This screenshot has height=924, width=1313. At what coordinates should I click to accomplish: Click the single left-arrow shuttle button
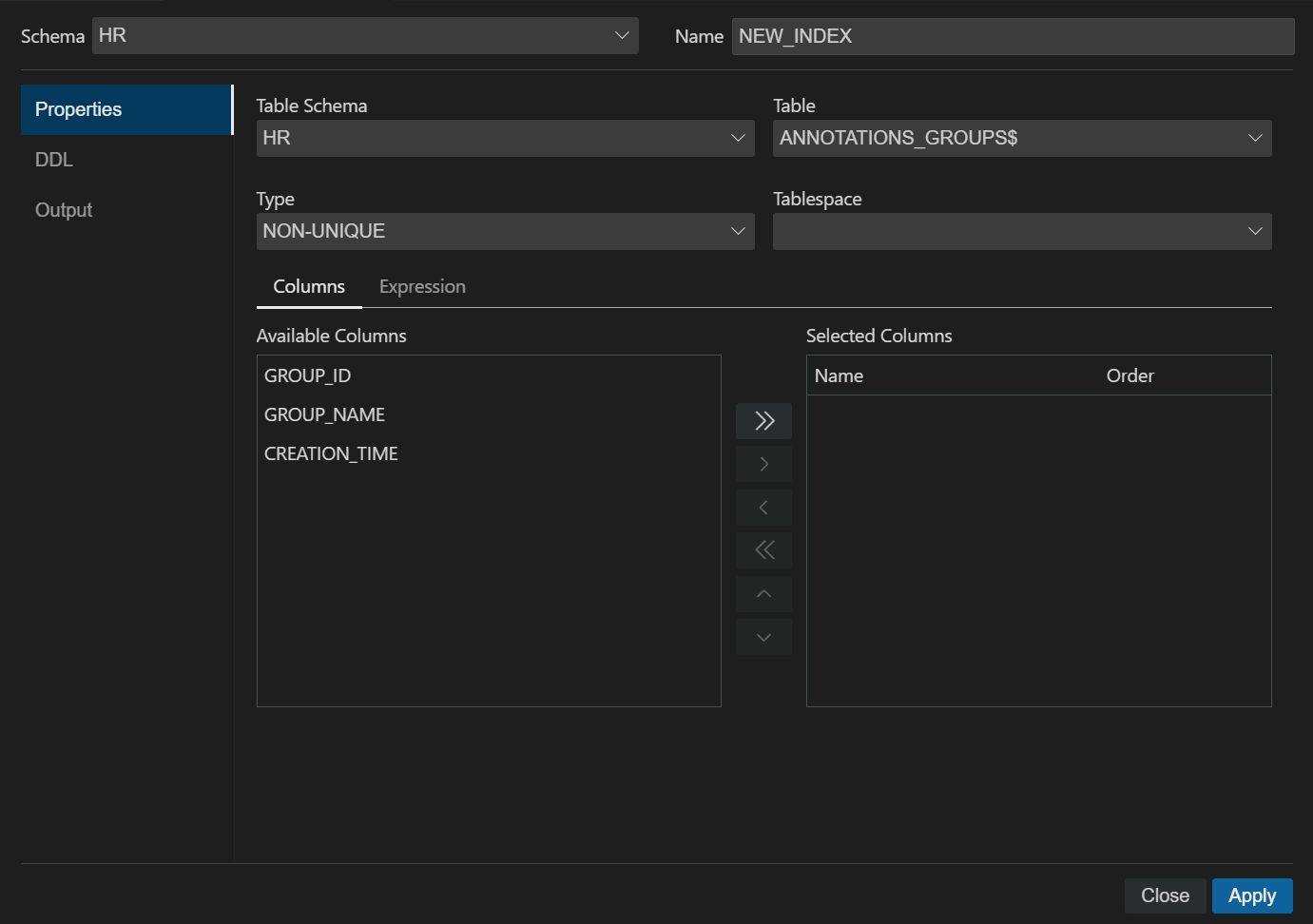763,507
